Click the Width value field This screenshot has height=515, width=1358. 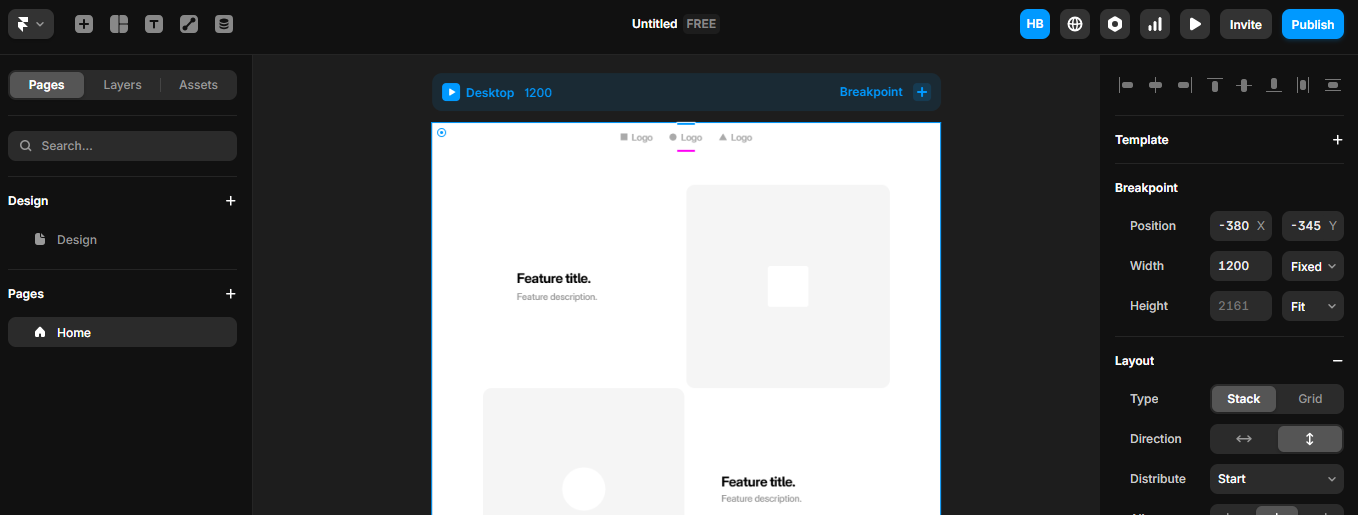coord(1241,266)
